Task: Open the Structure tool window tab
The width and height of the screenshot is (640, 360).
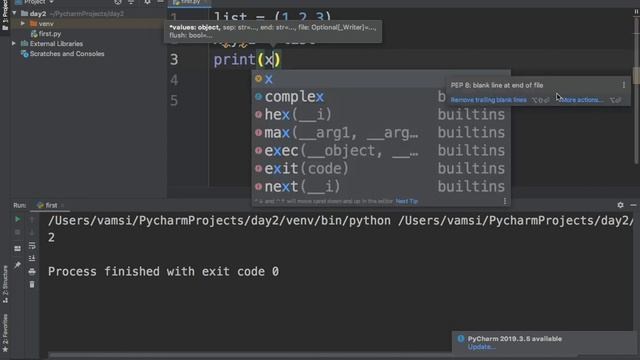Action: tap(5, 284)
